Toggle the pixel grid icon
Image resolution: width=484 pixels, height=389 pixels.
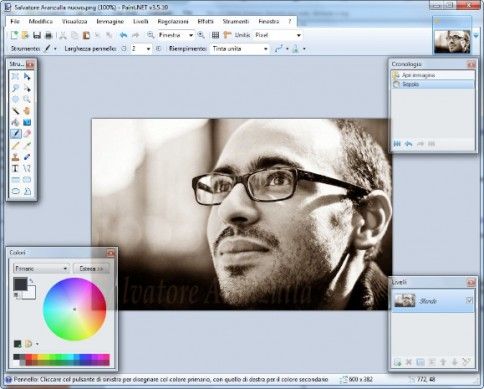[x=215, y=35]
